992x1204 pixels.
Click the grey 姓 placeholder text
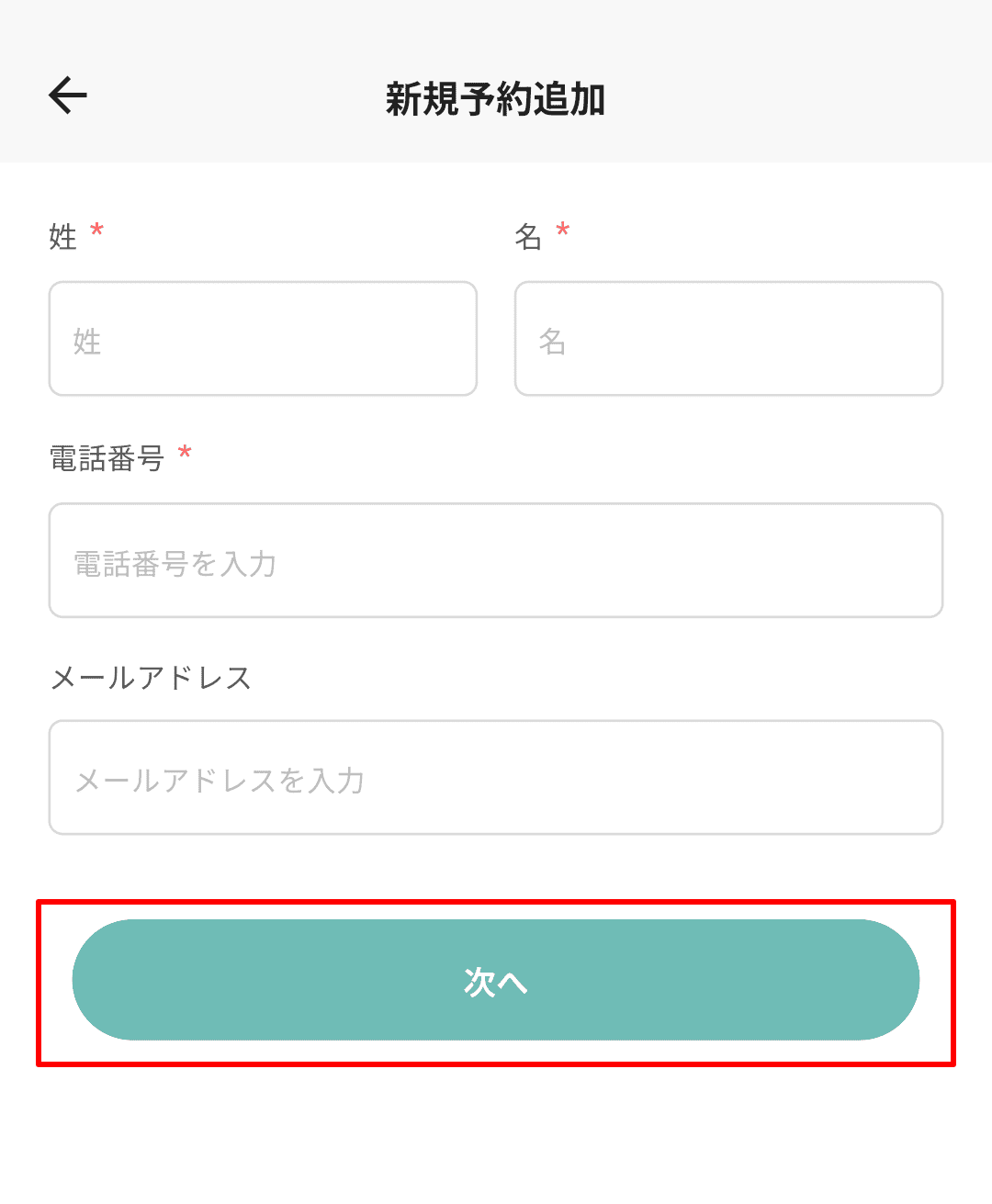click(x=87, y=342)
